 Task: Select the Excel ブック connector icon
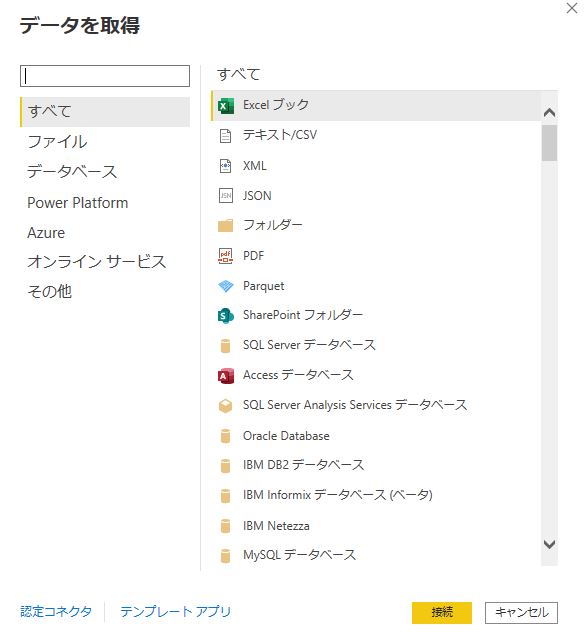pos(225,106)
